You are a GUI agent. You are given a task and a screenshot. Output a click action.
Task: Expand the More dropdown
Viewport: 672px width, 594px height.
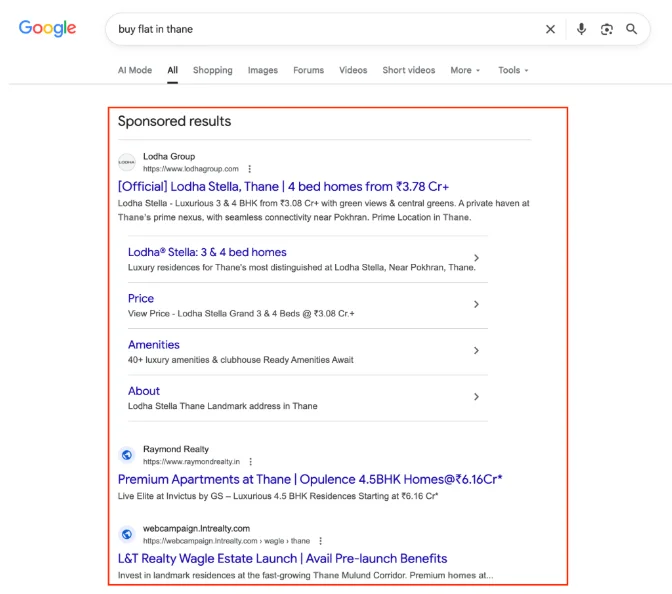point(465,70)
